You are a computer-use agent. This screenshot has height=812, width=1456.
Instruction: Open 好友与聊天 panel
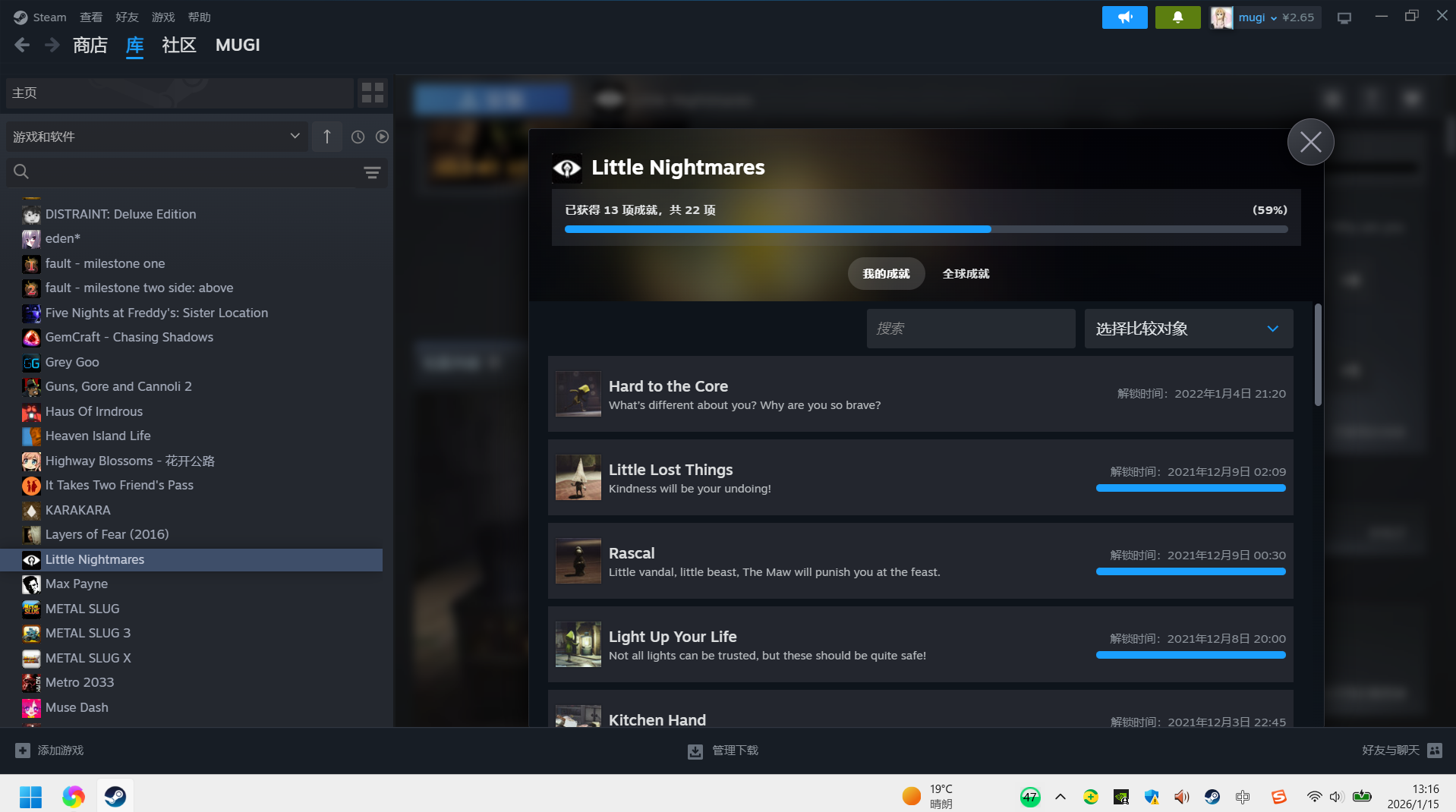(1391, 751)
